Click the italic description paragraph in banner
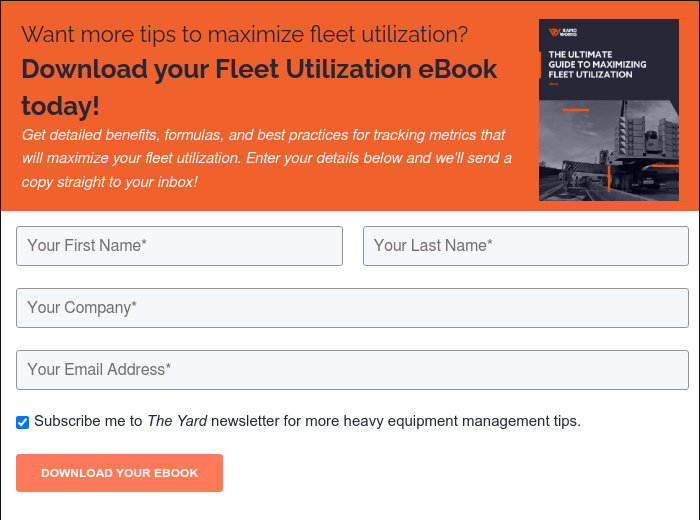Image resolution: width=700 pixels, height=520 pixels. tap(267, 158)
